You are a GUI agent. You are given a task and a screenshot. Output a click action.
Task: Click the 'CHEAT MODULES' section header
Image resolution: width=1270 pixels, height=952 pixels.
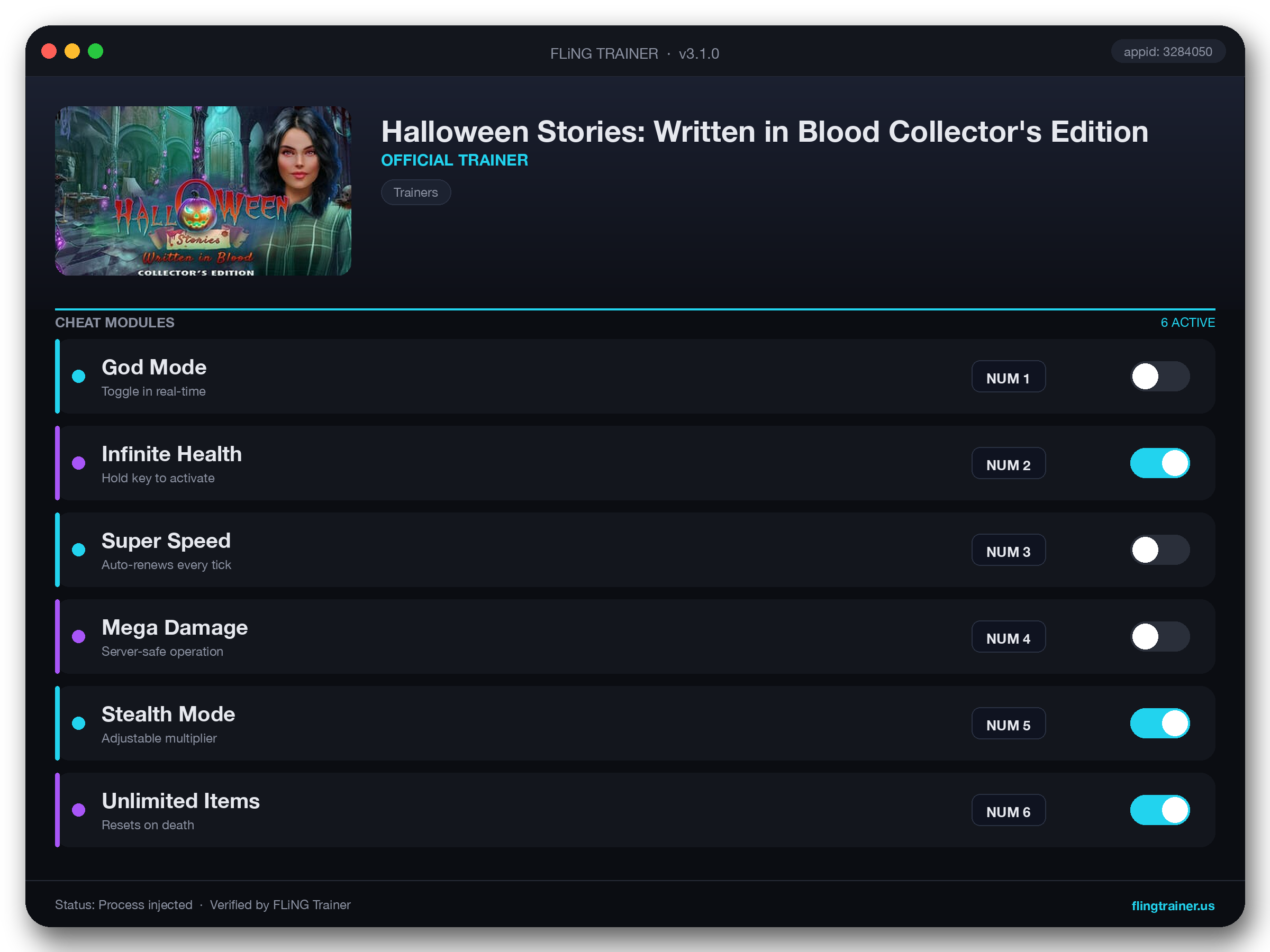115,323
